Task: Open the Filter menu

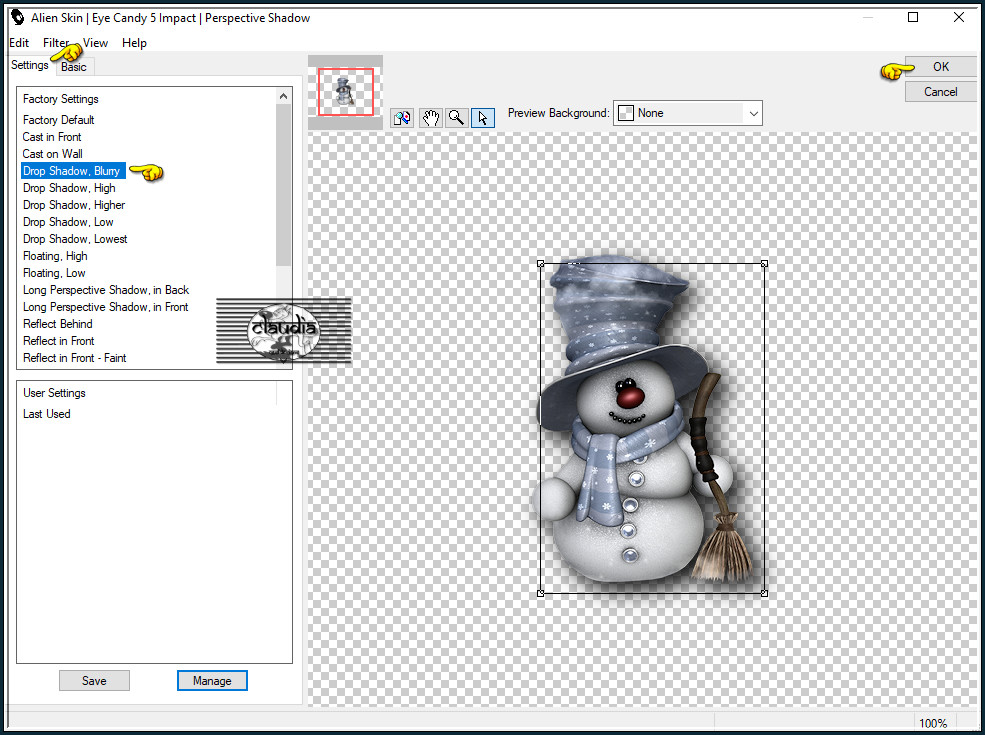Action: tap(56, 43)
